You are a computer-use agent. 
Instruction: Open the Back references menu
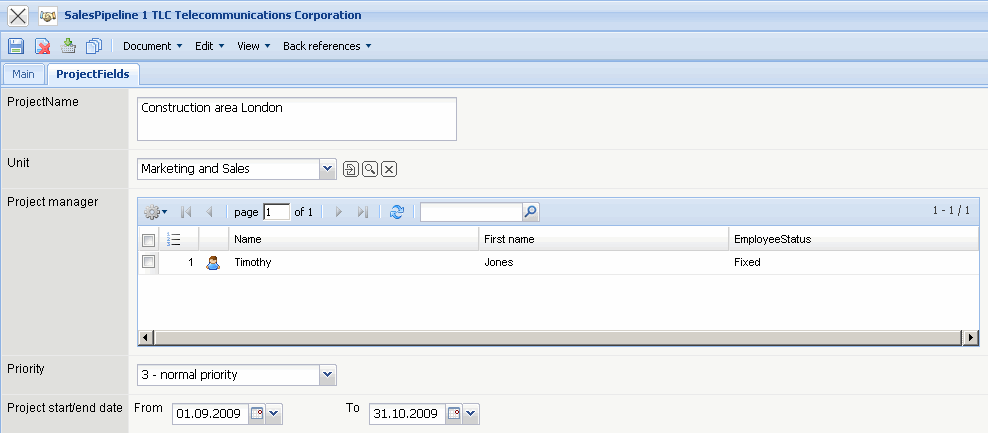click(x=327, y=46)
